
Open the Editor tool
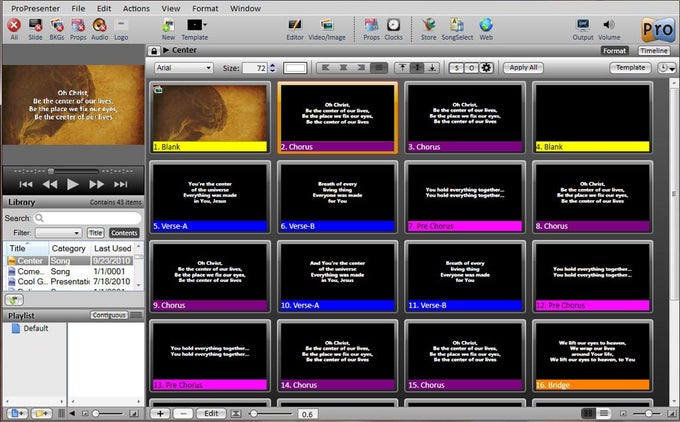[x=295, y=25]
